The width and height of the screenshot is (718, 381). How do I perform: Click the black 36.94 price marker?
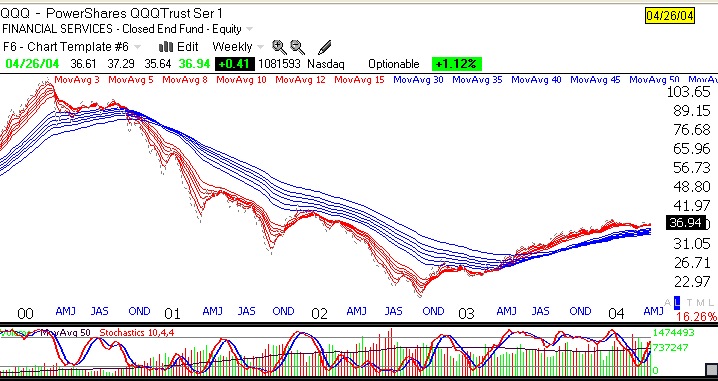coord(685,223)
